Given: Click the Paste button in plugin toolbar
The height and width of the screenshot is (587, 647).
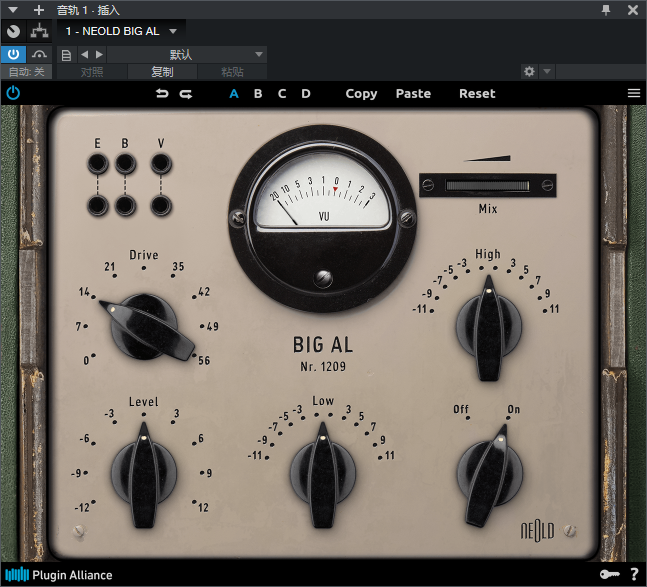Looking at the screenshot, I should (x=413, y=94).
